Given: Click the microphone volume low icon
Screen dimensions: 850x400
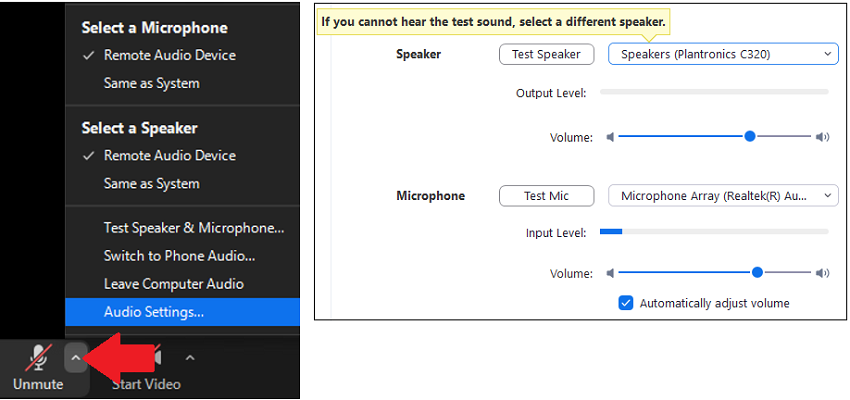Looking at the screenshot, I should [610, 273].
